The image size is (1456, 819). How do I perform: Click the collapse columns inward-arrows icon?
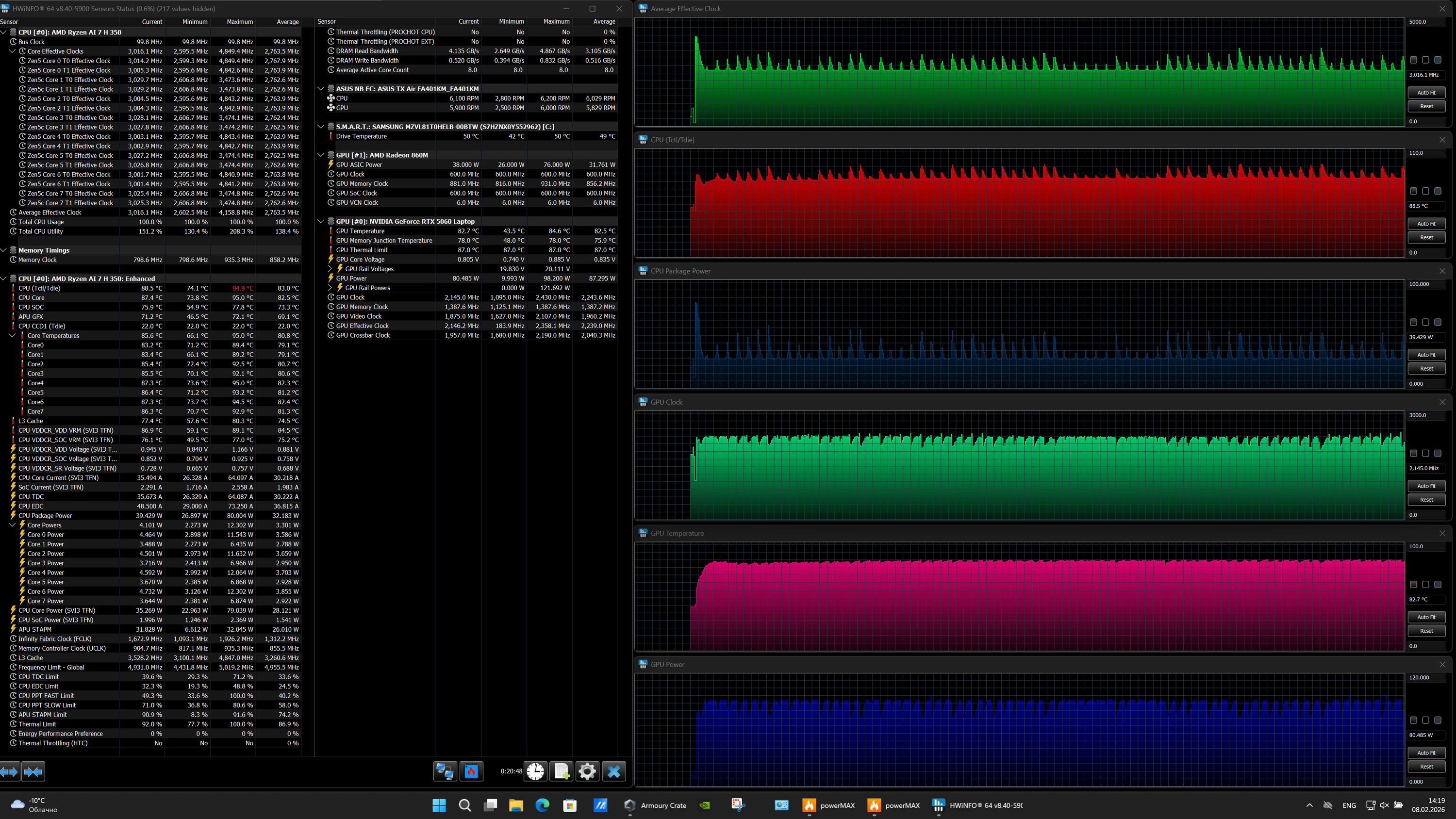[33, 771]
